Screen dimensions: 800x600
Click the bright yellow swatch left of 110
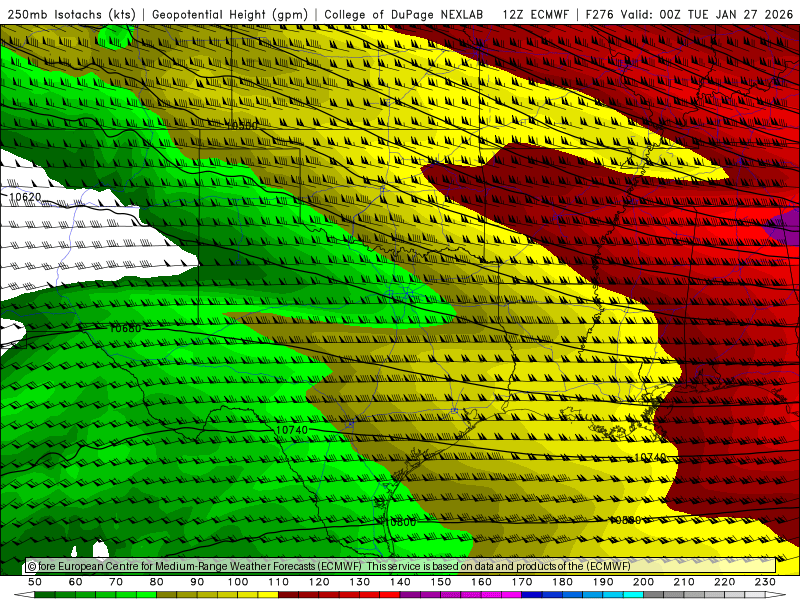(x=268, y=595)
